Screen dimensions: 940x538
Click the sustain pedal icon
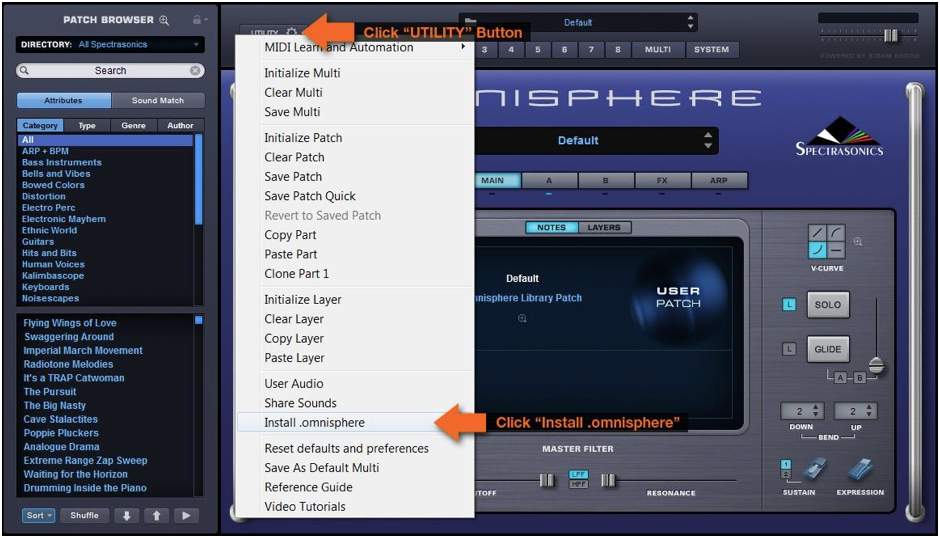point(814,469)
